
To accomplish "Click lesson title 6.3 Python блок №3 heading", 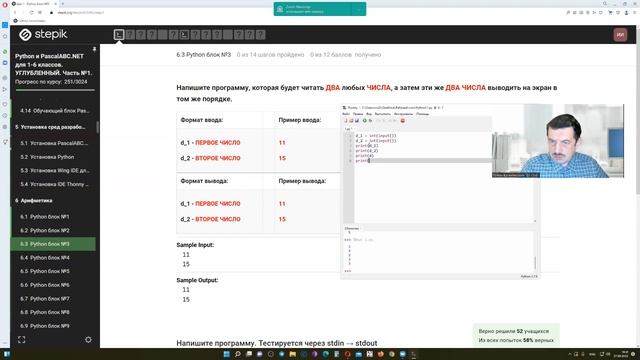I will tap(204, 55).
